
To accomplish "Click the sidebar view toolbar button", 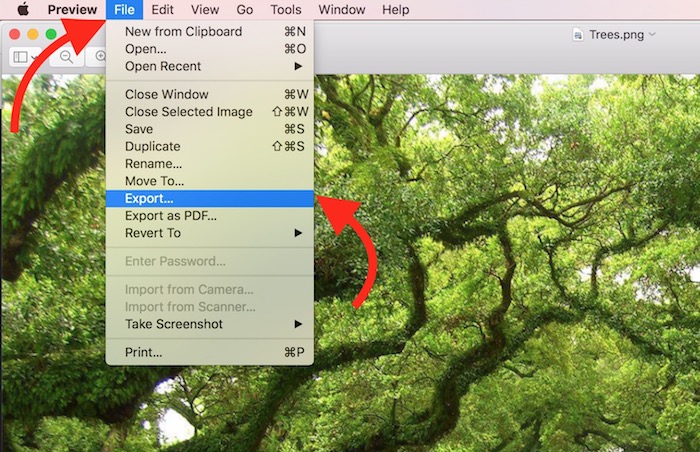I will pyautogui.click(x=21, y=57).
